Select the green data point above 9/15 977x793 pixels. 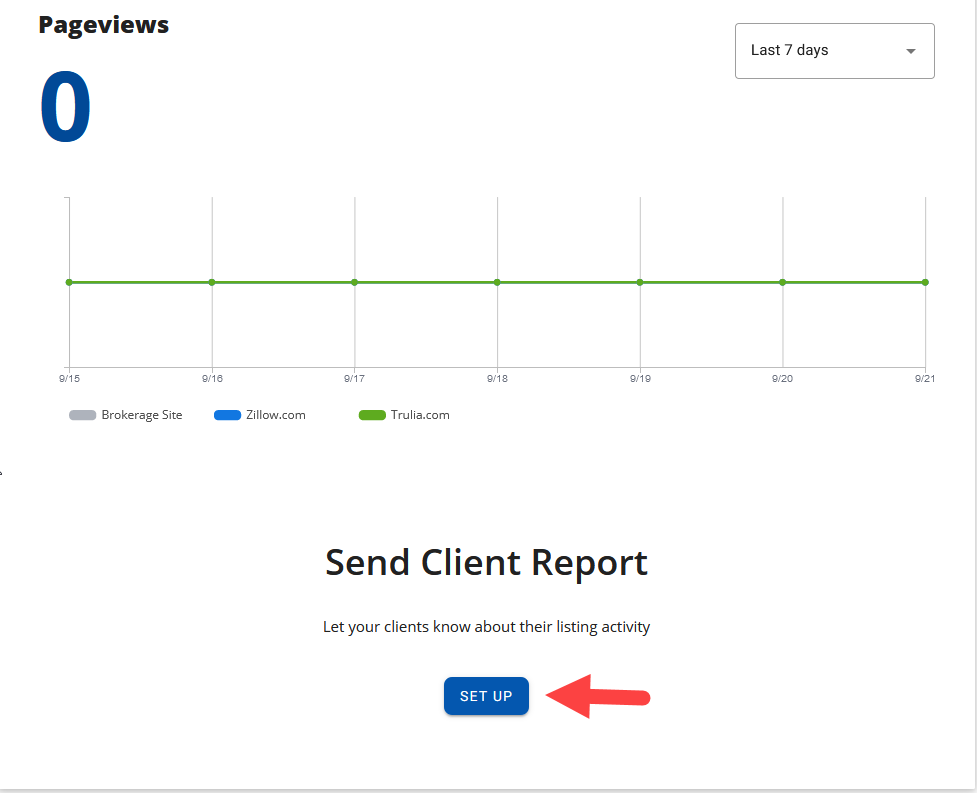[x=68, y=282]
